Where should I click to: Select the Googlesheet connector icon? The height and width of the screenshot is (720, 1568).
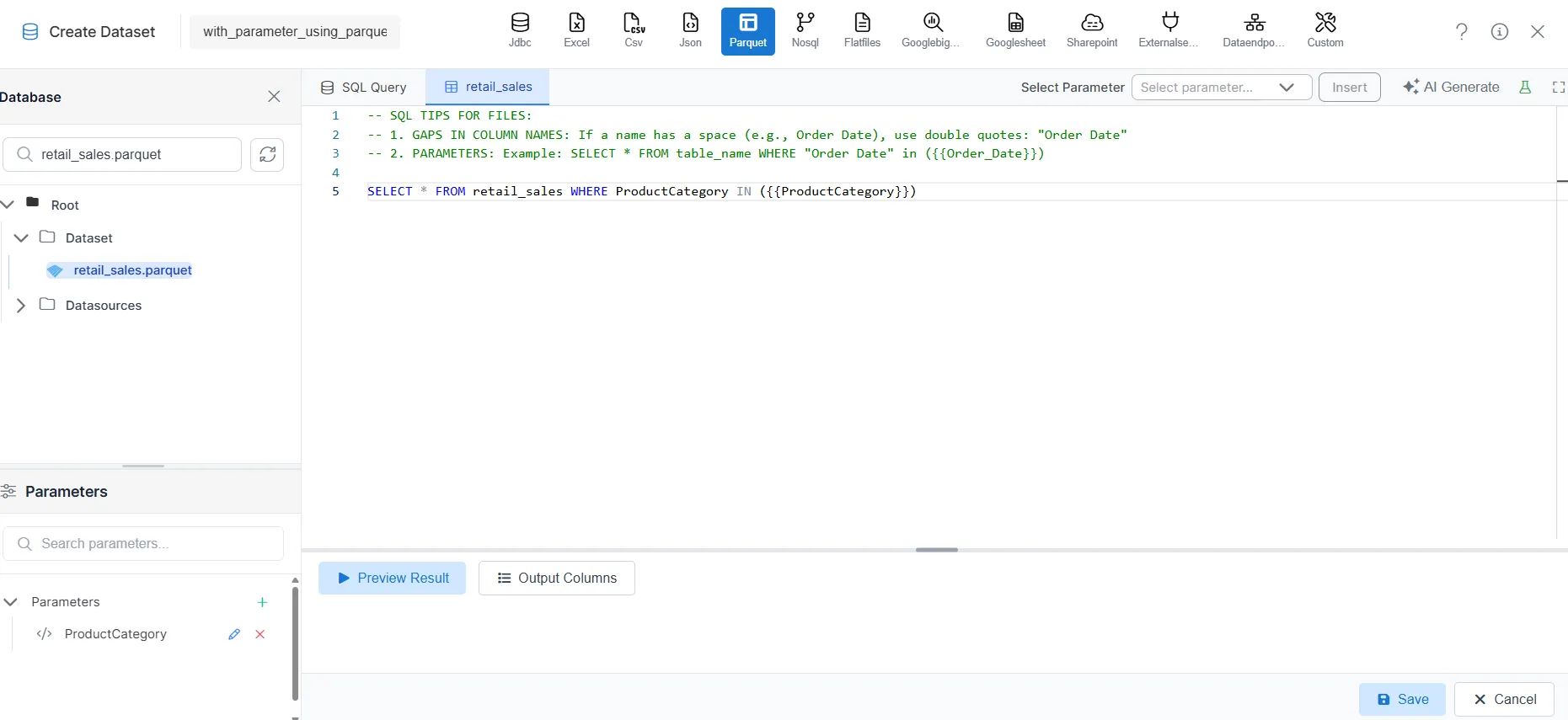pos(1015,30)
